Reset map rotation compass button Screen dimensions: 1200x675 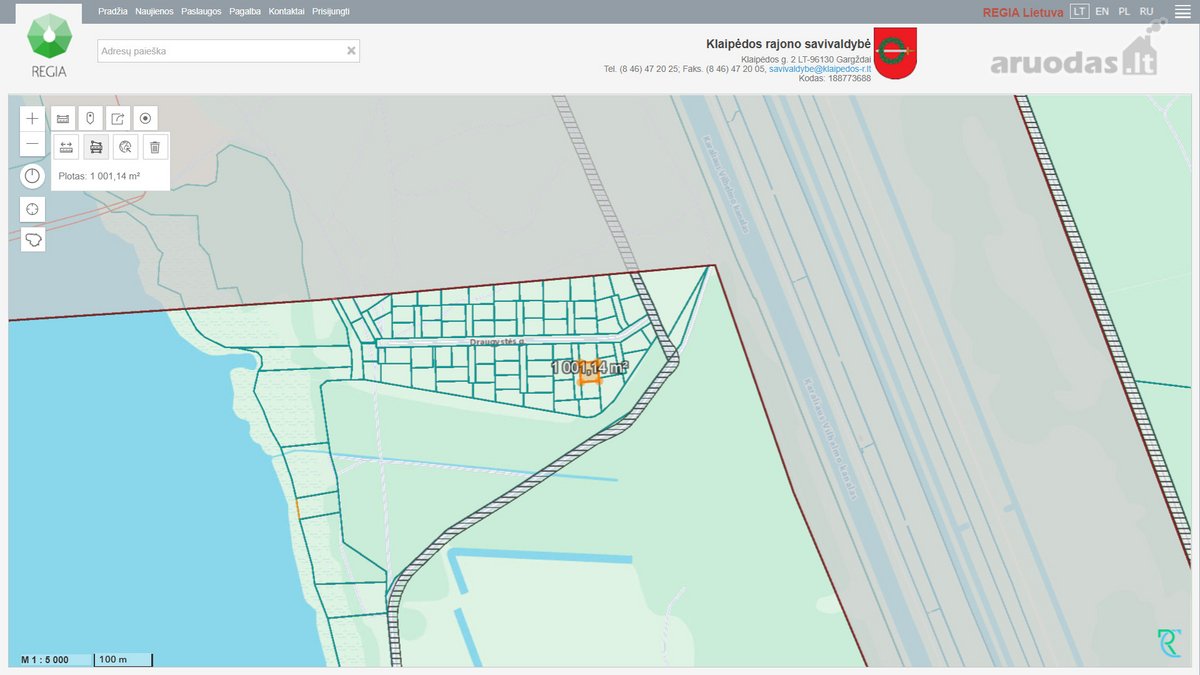pyautogui.click(x=33, y=176)
